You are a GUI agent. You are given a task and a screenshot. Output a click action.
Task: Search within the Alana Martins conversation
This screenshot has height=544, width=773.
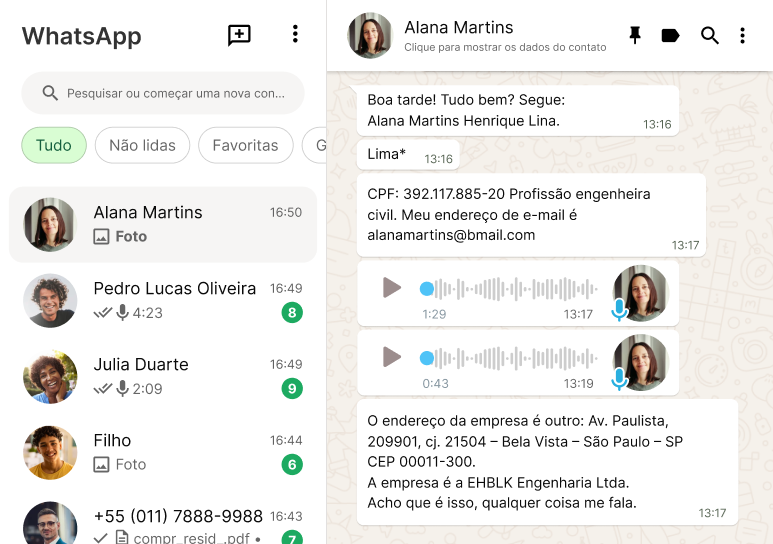click(x=709, y=36)
